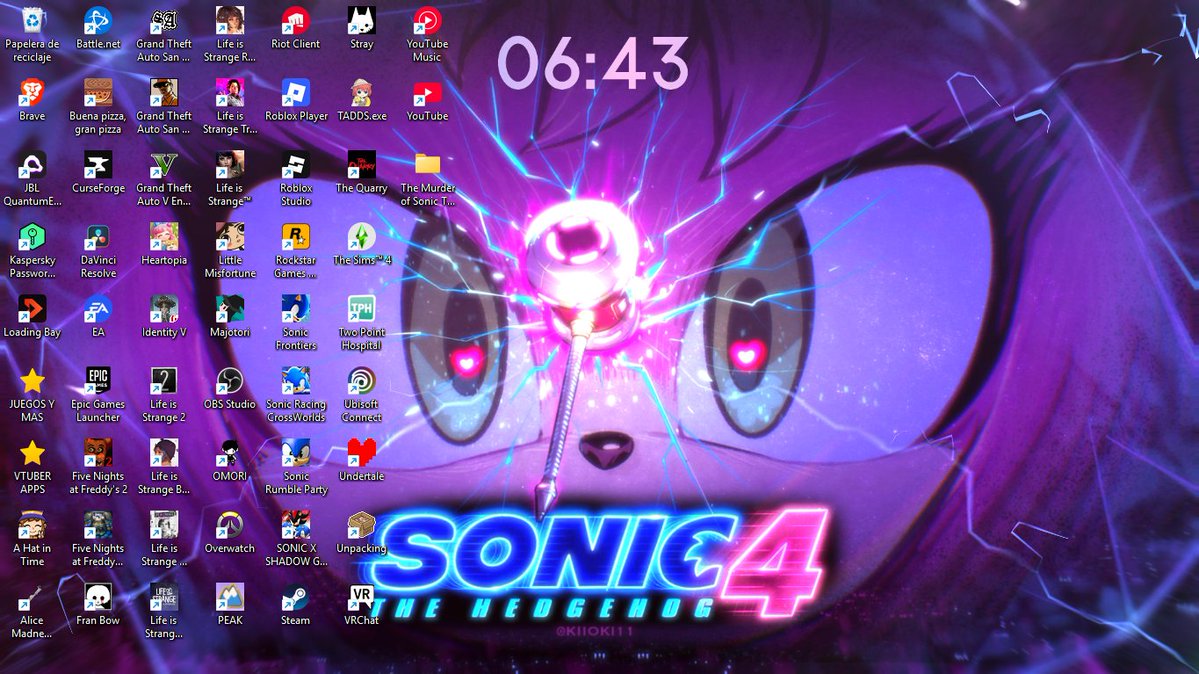Select the Identity V icon
Image resolution: width=1199 pixels, height=674 pixels.
(164, 310)
